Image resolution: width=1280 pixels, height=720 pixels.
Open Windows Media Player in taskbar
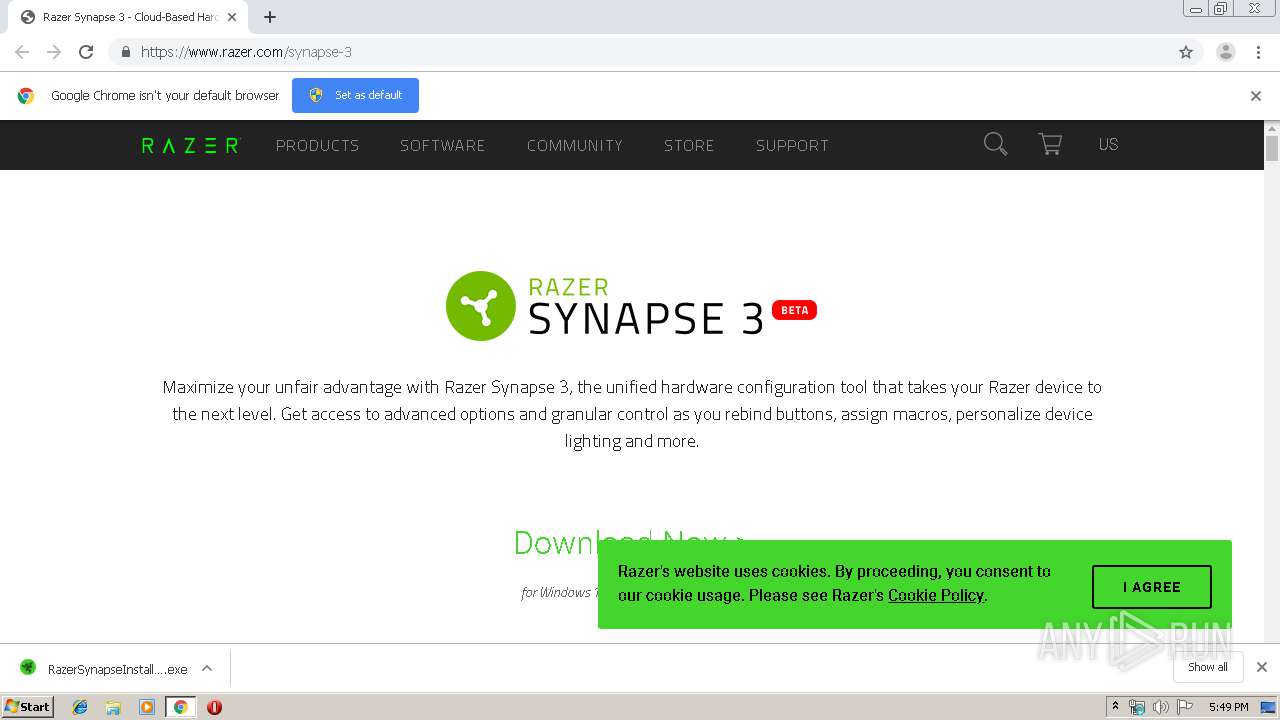147,707
